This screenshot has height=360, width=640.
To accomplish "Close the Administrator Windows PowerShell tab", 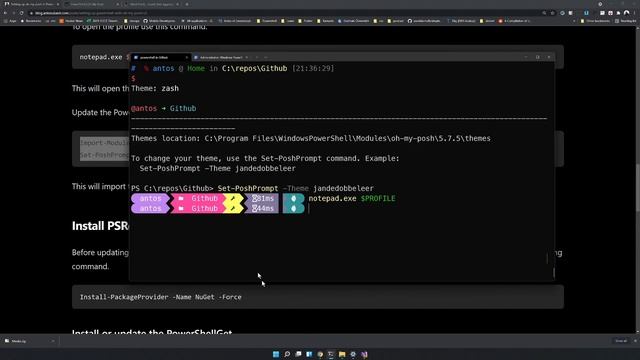I will click(x=247, y=57).
